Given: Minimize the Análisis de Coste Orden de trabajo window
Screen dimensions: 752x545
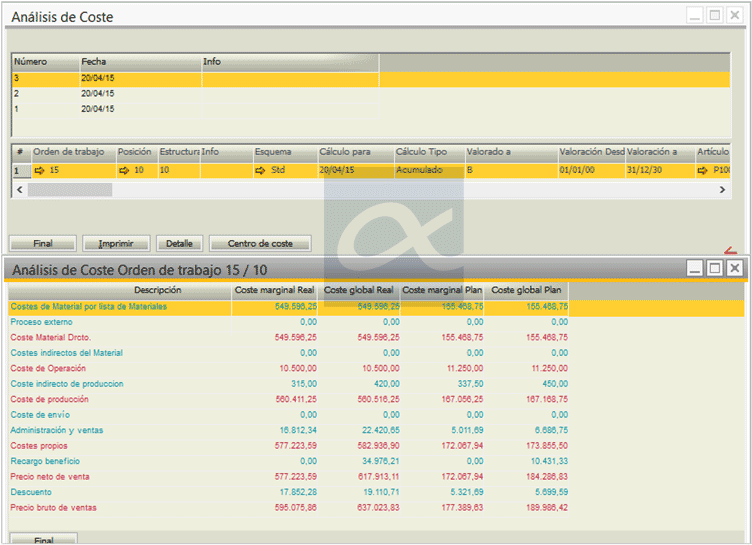Looking at the screenshot, I should tap(695, 268).
